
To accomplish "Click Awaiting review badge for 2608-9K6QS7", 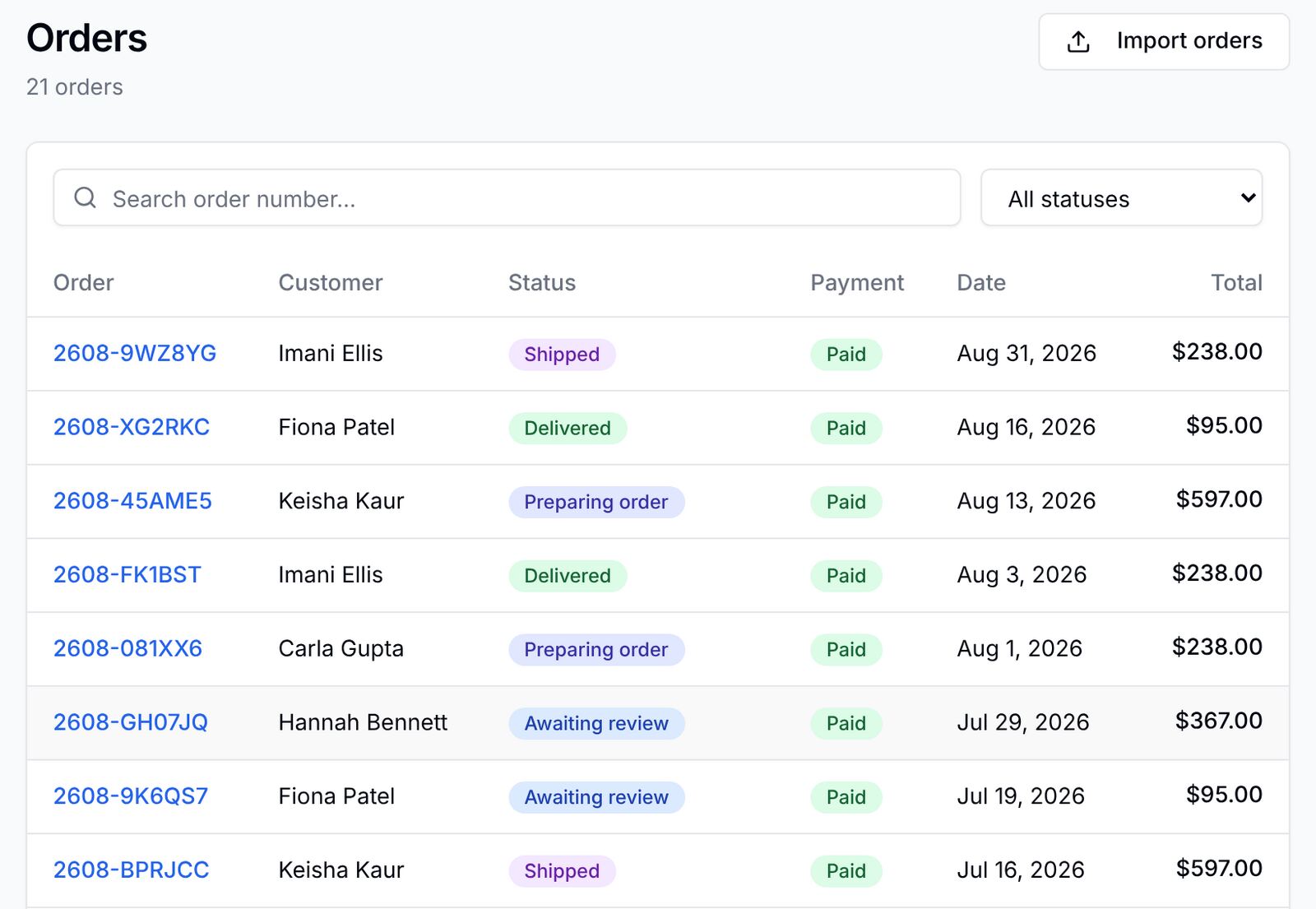I will (596, 797).
